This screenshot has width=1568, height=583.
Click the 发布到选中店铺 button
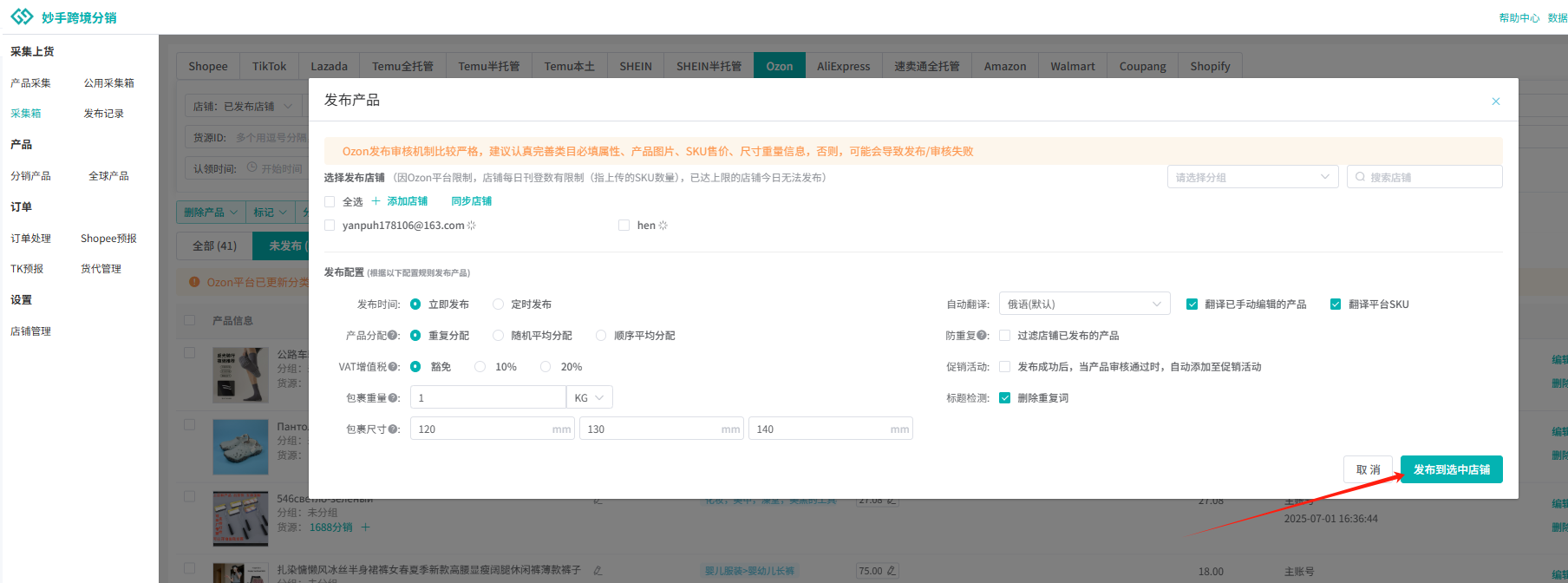coord(1452,469)
